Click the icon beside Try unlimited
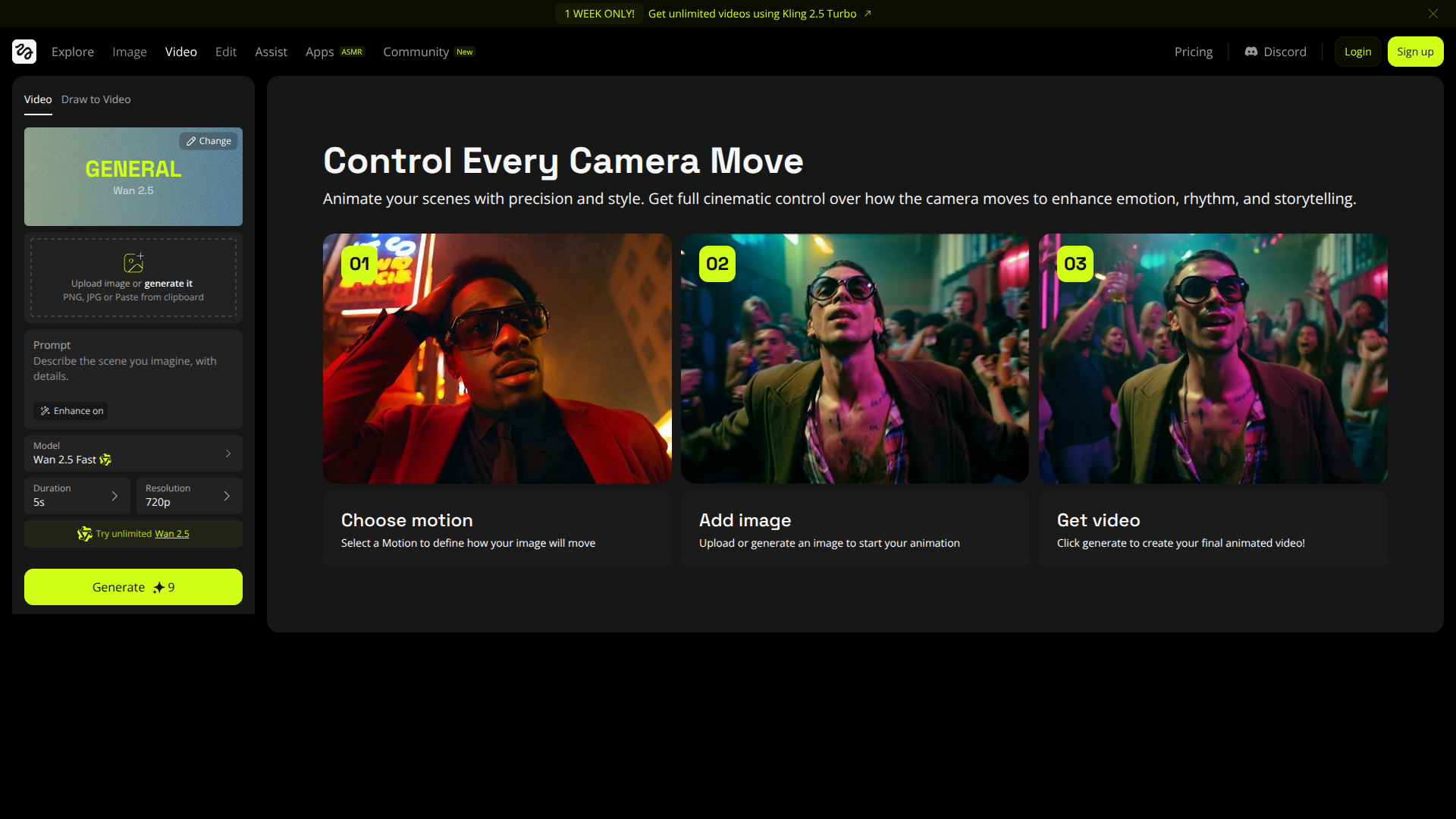The height and width of the screenshot is (819, 1456). tap(84, 534)
